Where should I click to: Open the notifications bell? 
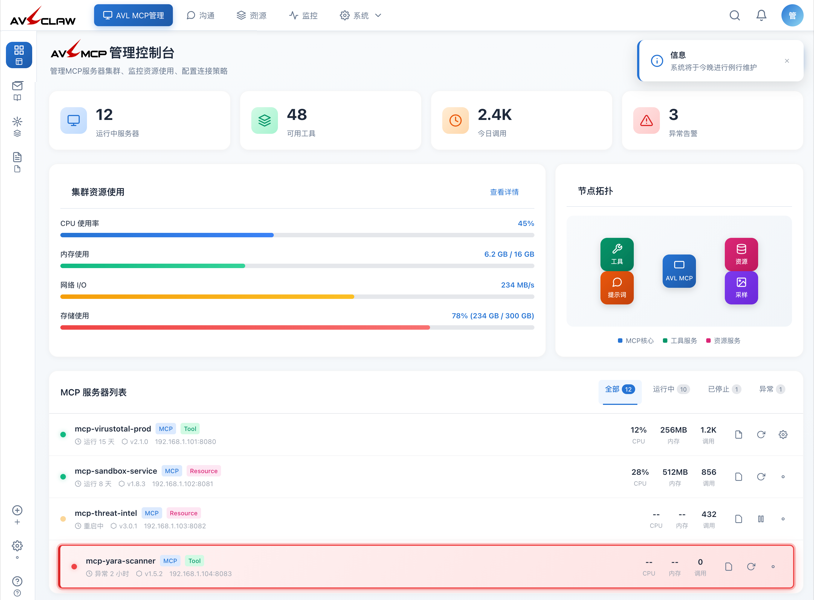(761, 16)
